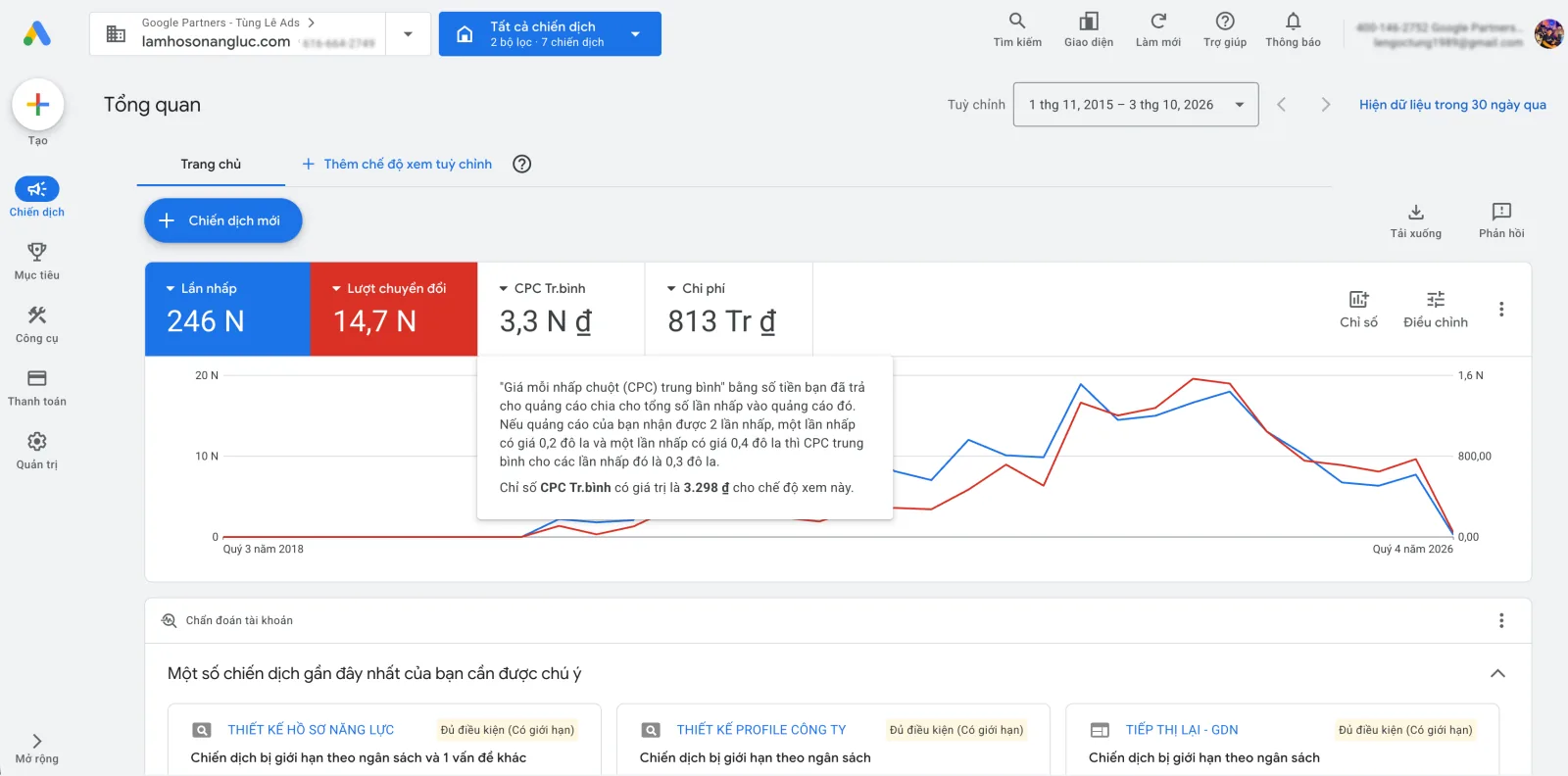
Task: Open Điều chỉnh adjust icon
Action: (x=1436, y=300)
